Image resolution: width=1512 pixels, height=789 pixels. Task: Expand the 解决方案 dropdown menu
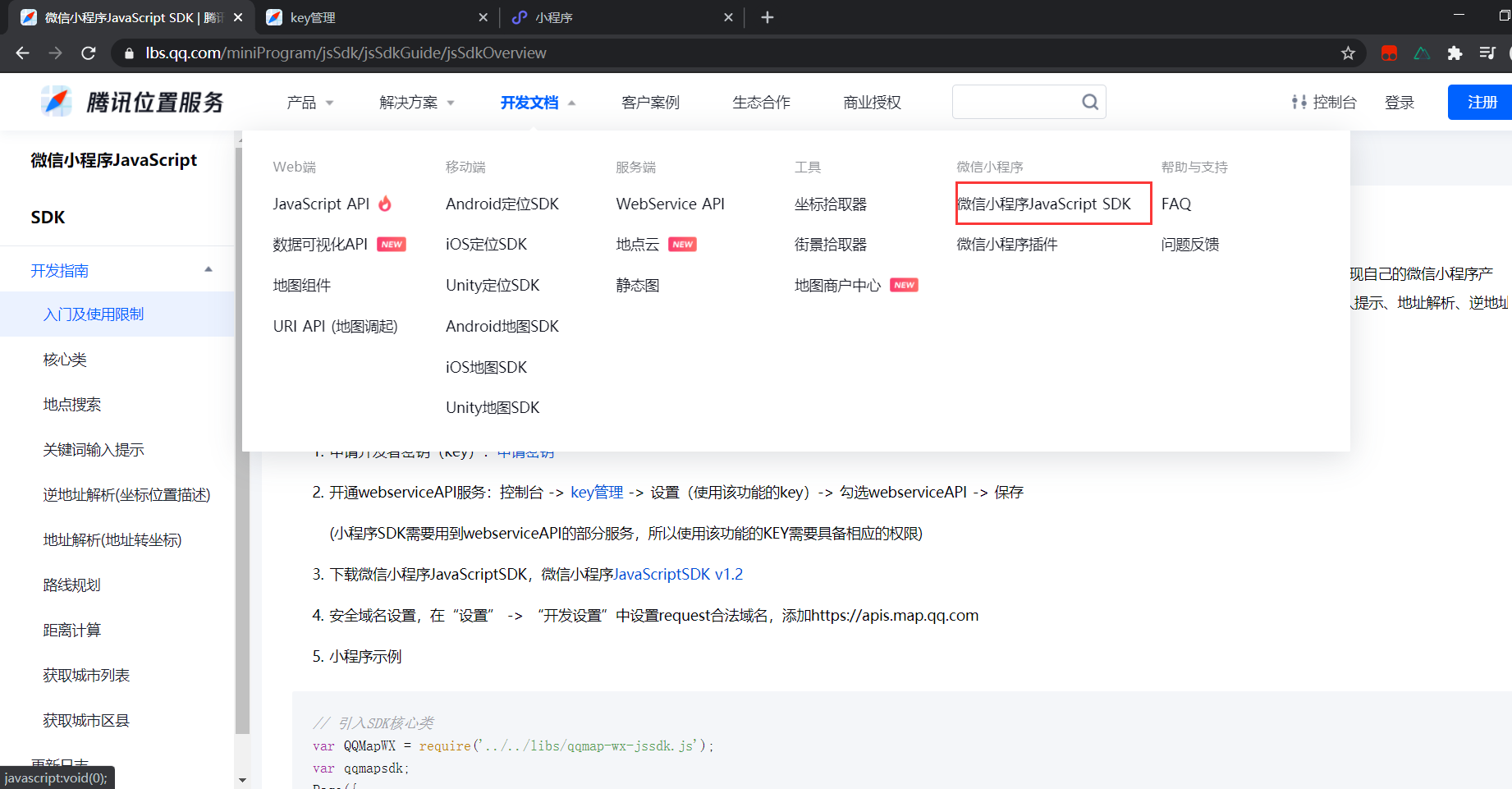[416, 103]
